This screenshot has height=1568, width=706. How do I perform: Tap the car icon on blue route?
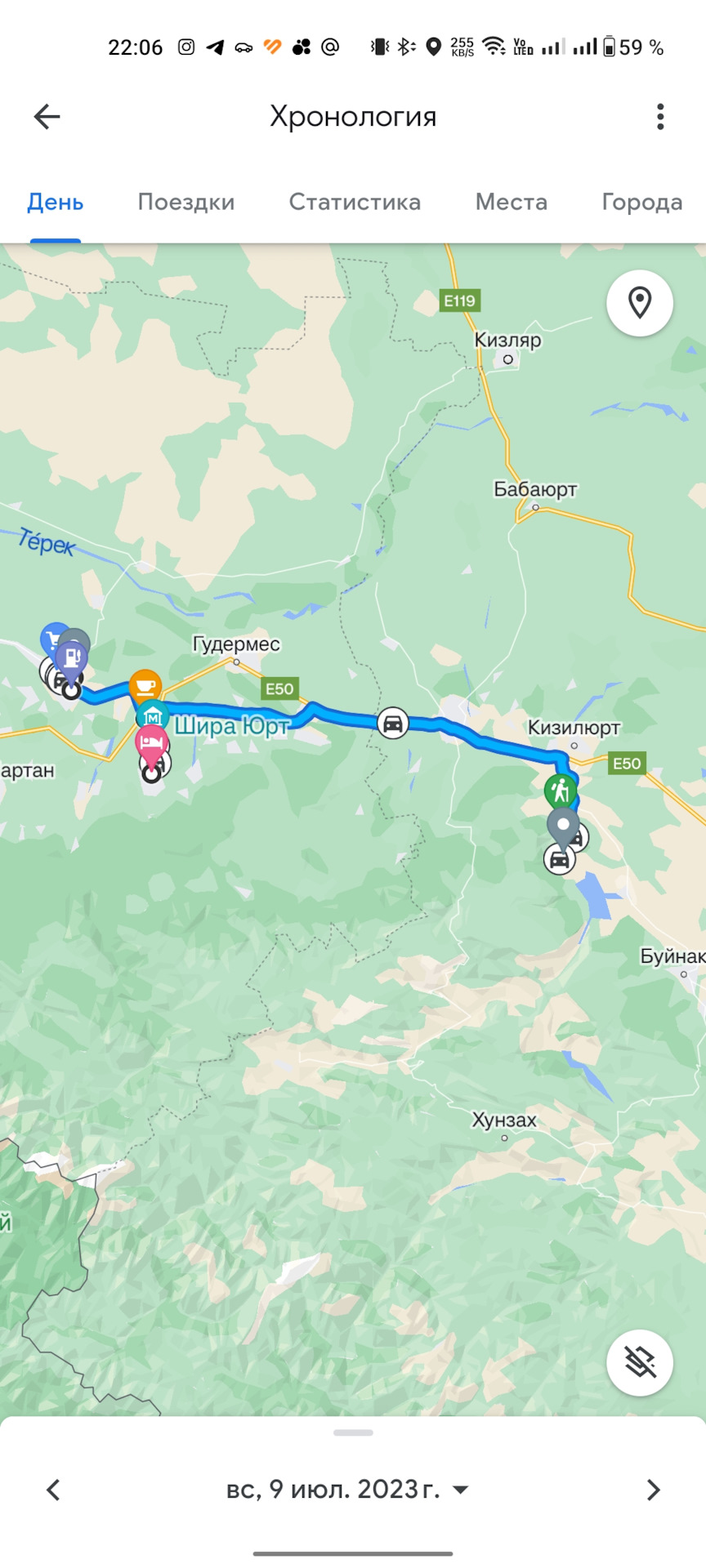[393, 723]
